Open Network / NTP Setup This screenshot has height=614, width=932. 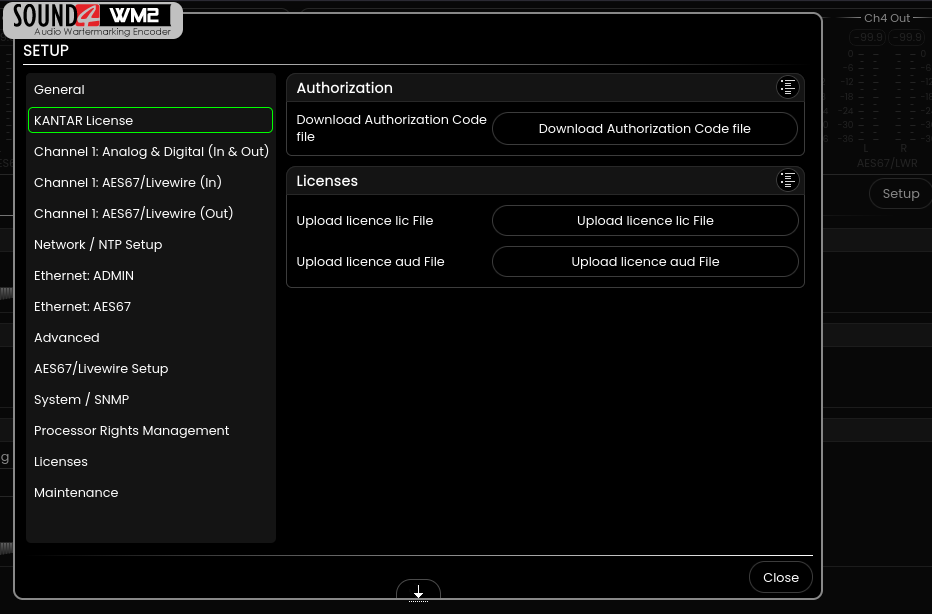click(x=150, y=244)
